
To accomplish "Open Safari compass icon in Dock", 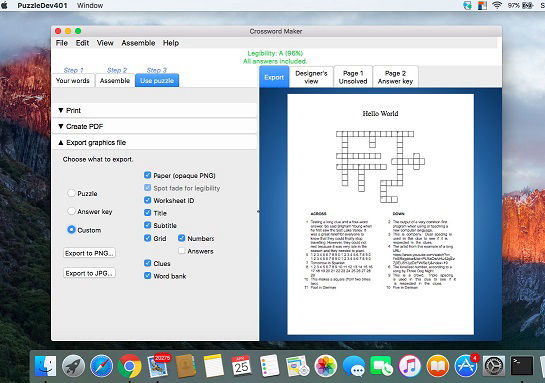I will point(101,366).
